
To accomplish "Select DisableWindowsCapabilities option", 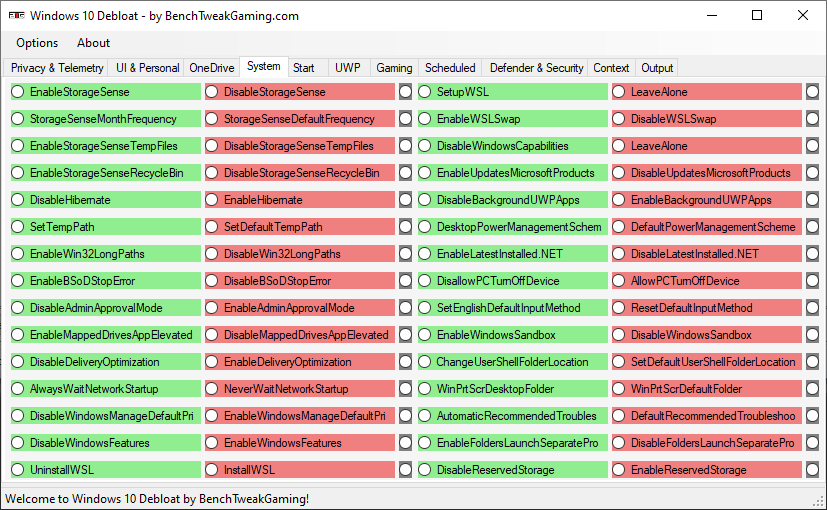I will coord(513,146).
